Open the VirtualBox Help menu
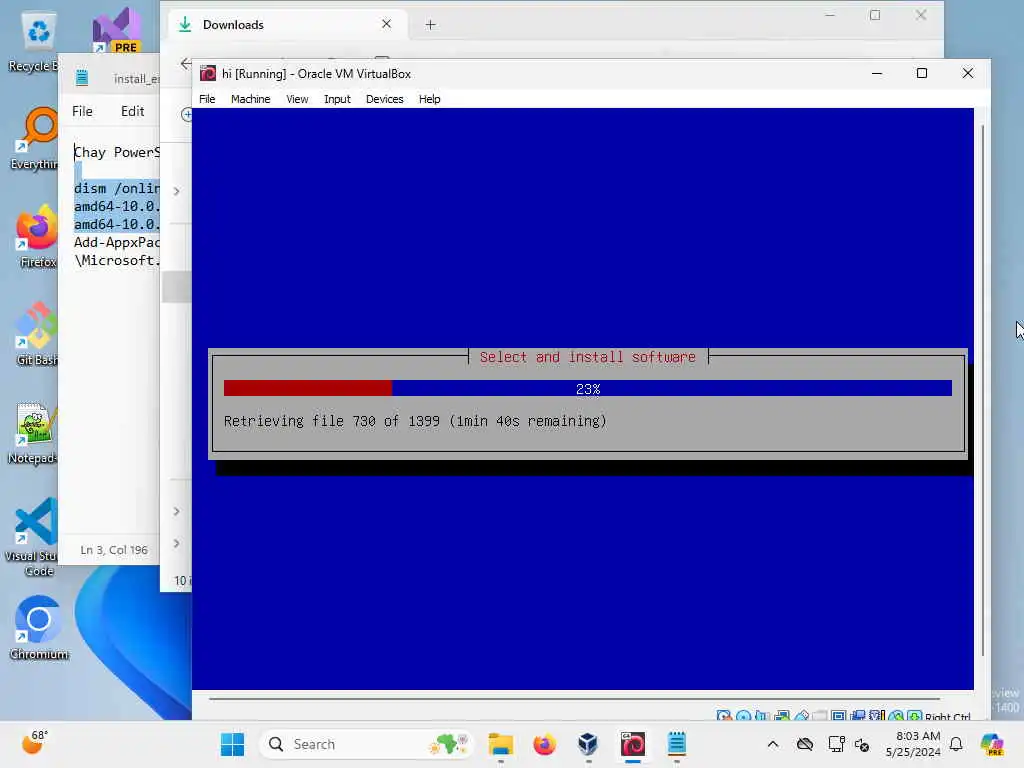Screen dimensions: 1024x768 (x=430, y=99)
